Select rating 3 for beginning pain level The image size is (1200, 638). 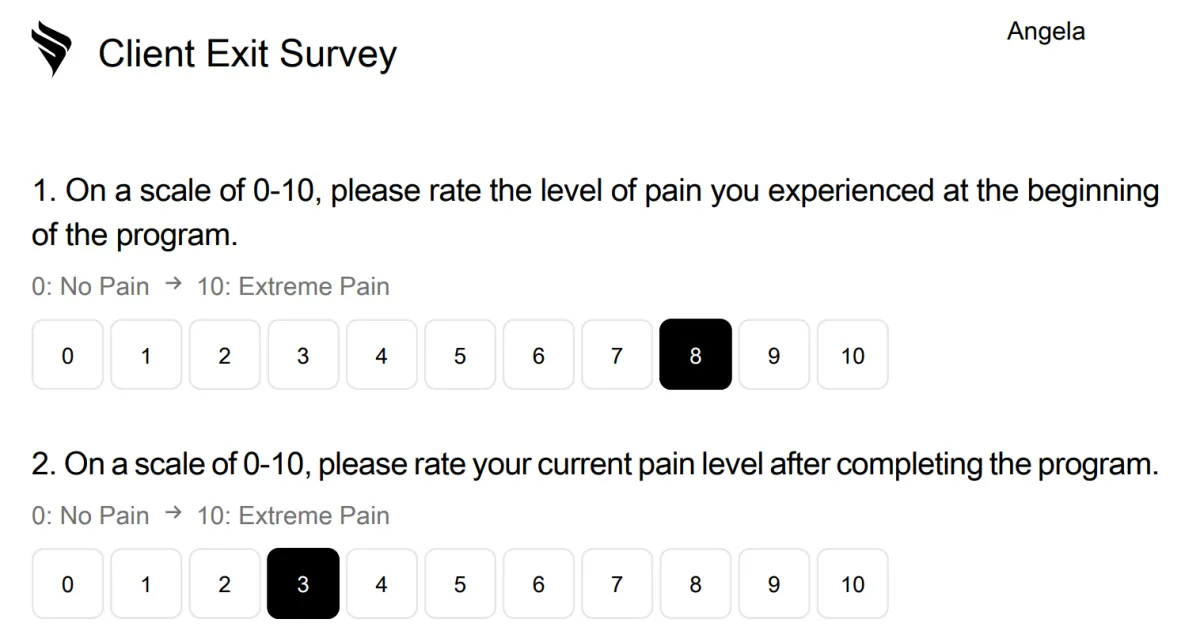[303, 355]
